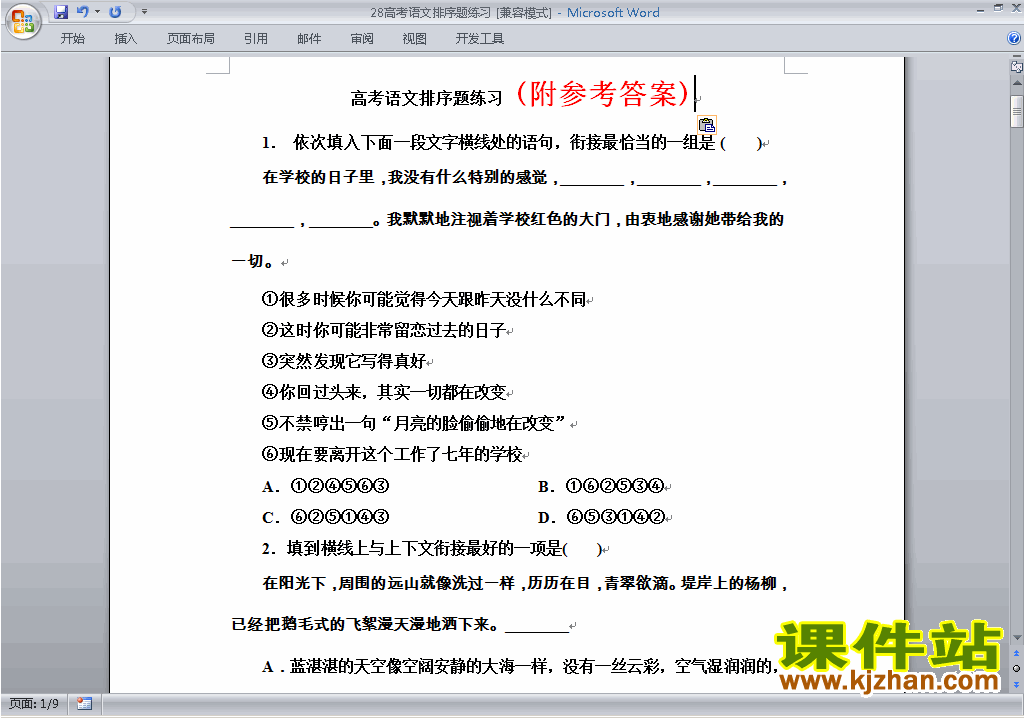Toggle the ruler view icon above scrollbar
The width and height of the screenshot is (1024, 718).
[x=1016, y=67]
